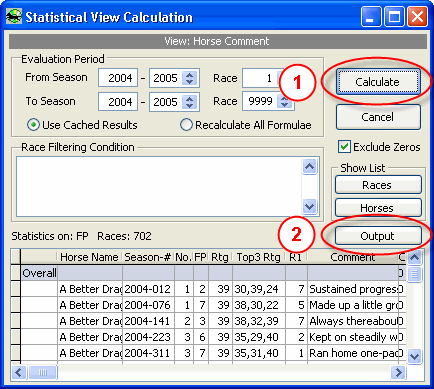This screenshot has width=434, height=389.
Task: Increase the From Season year with spinner
Action: [190, 75]
